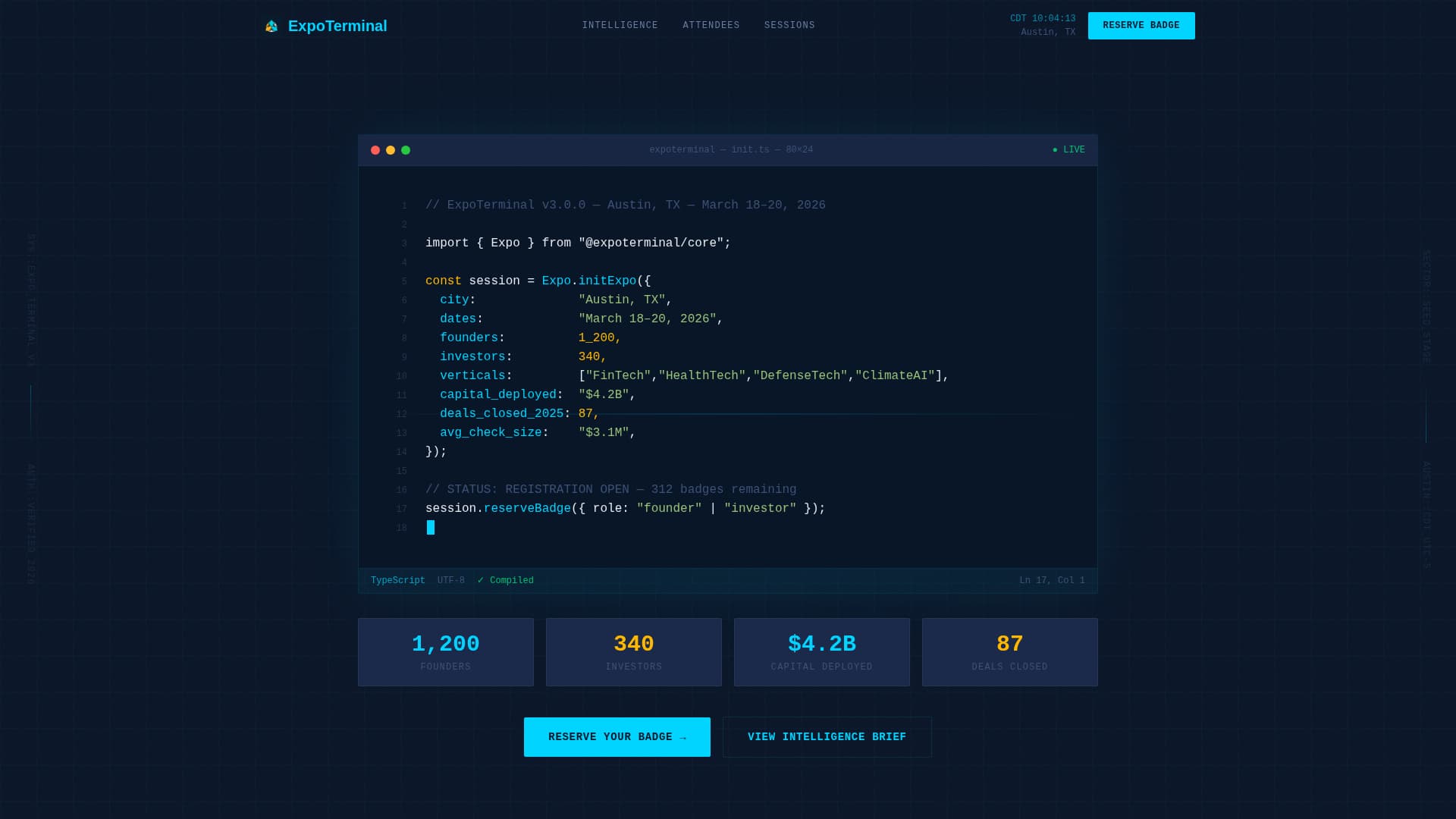The image size is (1456, 819).
Task: Click the UTF-8 encoding label
Action: pyautogui.click(x=451, y=581)
